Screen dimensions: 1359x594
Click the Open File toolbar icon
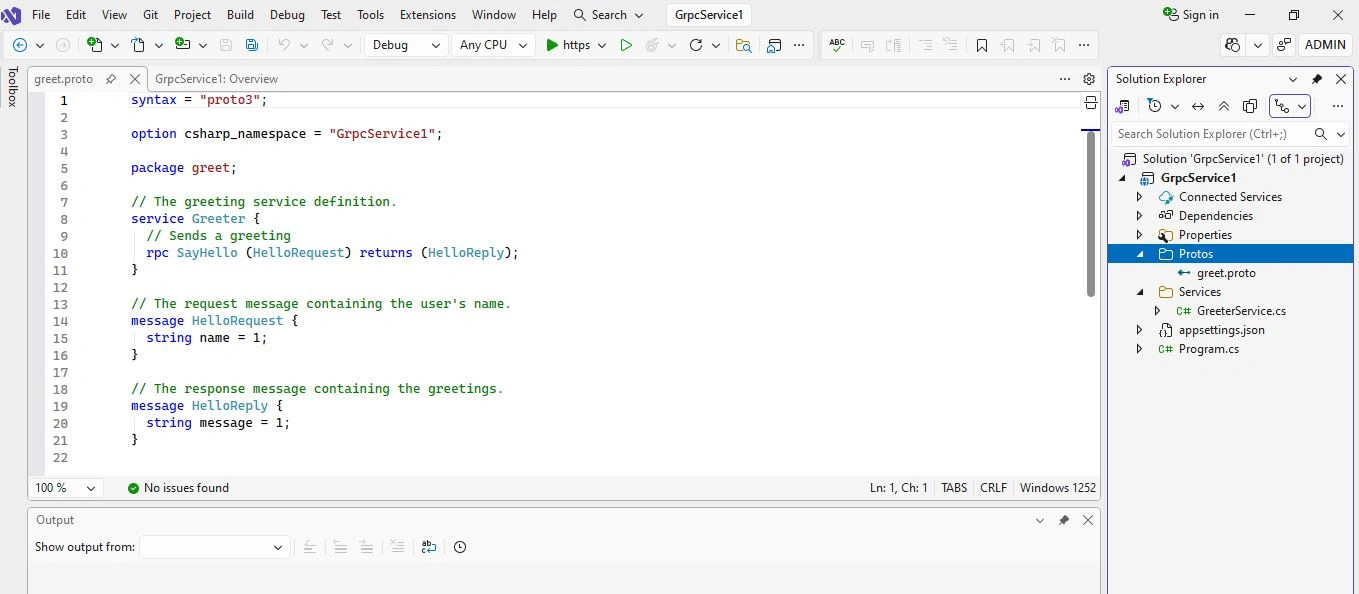coord(139,45)
